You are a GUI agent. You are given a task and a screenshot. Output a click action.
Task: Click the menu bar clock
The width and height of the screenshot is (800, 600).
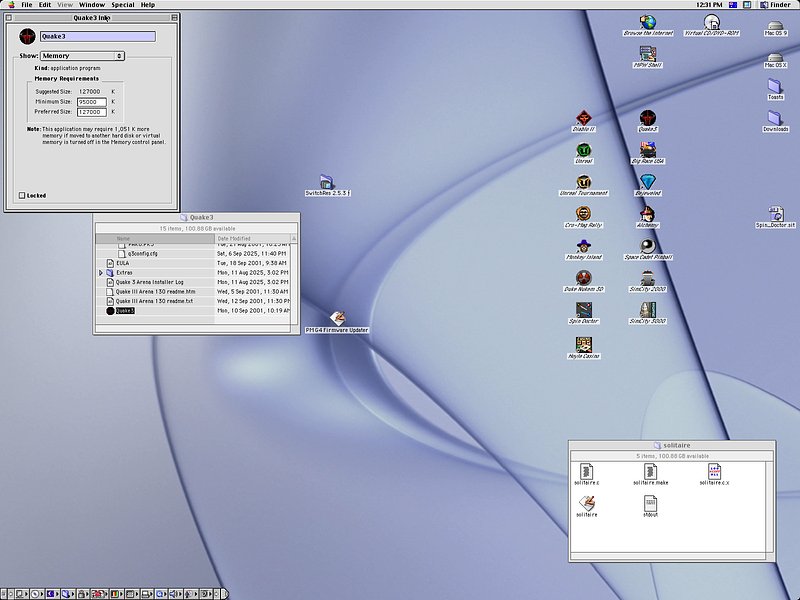coord(709,5)
